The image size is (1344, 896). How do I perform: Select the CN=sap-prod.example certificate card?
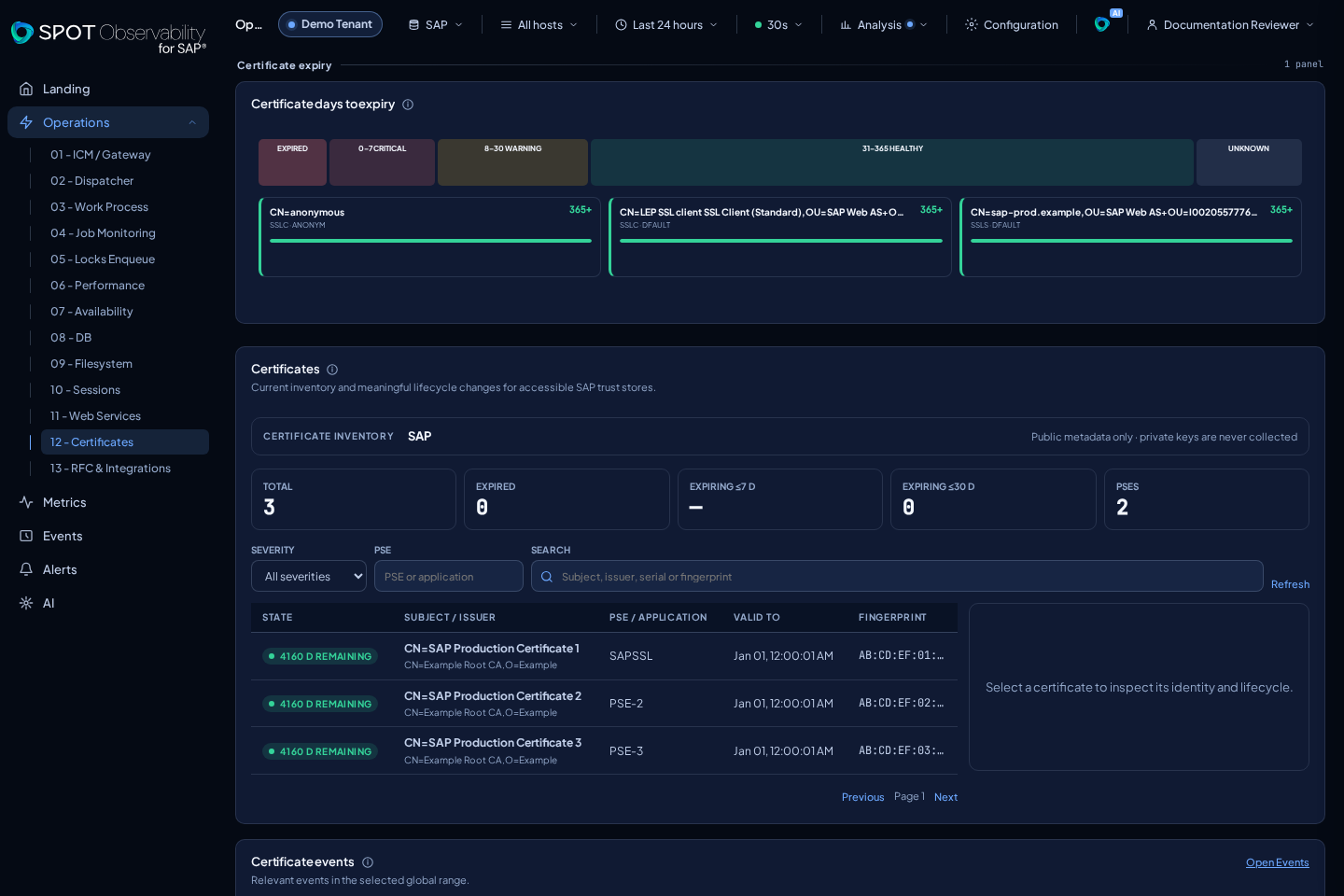tap(1130, 237)
